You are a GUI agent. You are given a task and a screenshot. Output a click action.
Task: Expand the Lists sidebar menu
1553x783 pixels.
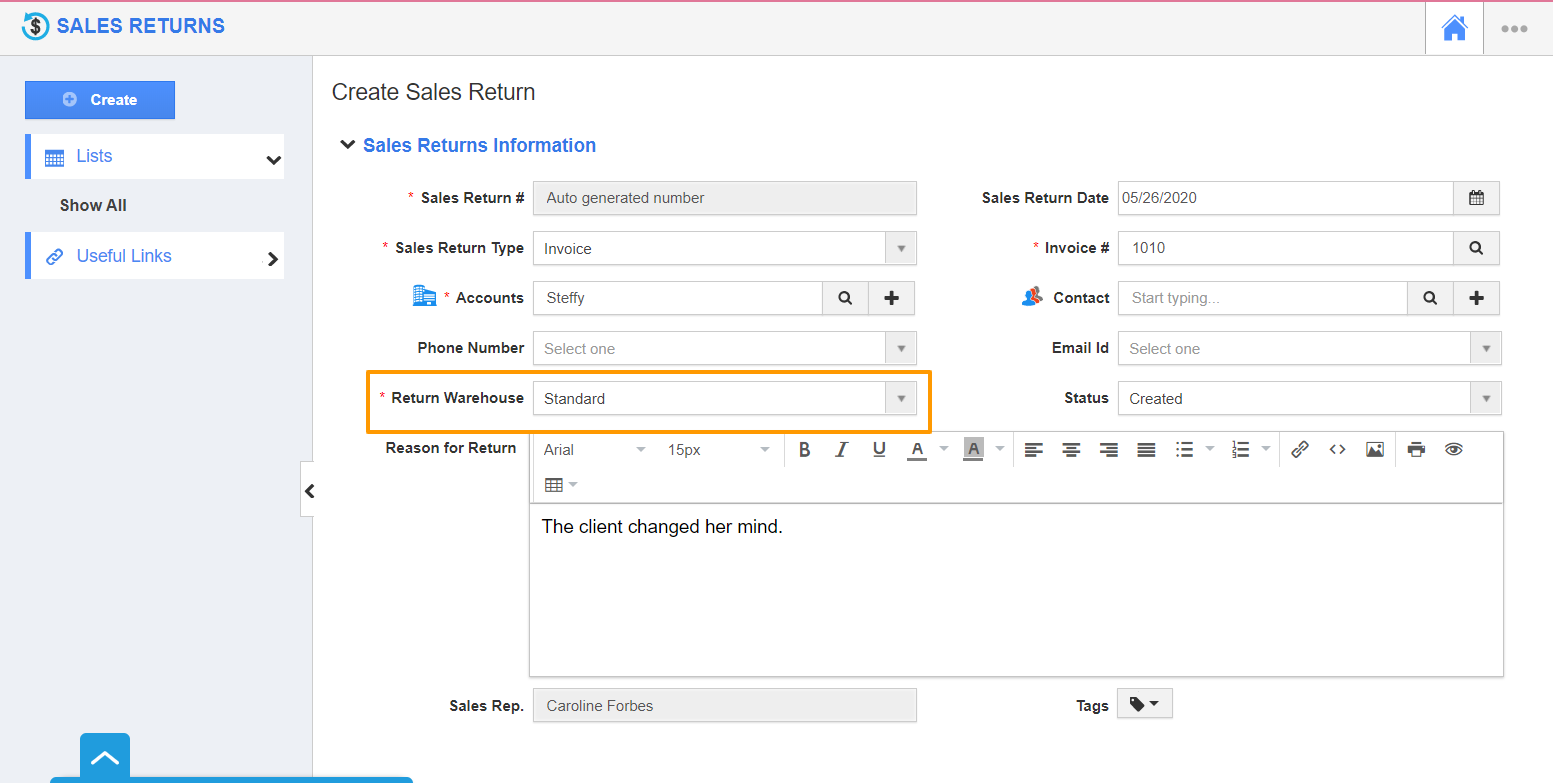coord(155,157)
